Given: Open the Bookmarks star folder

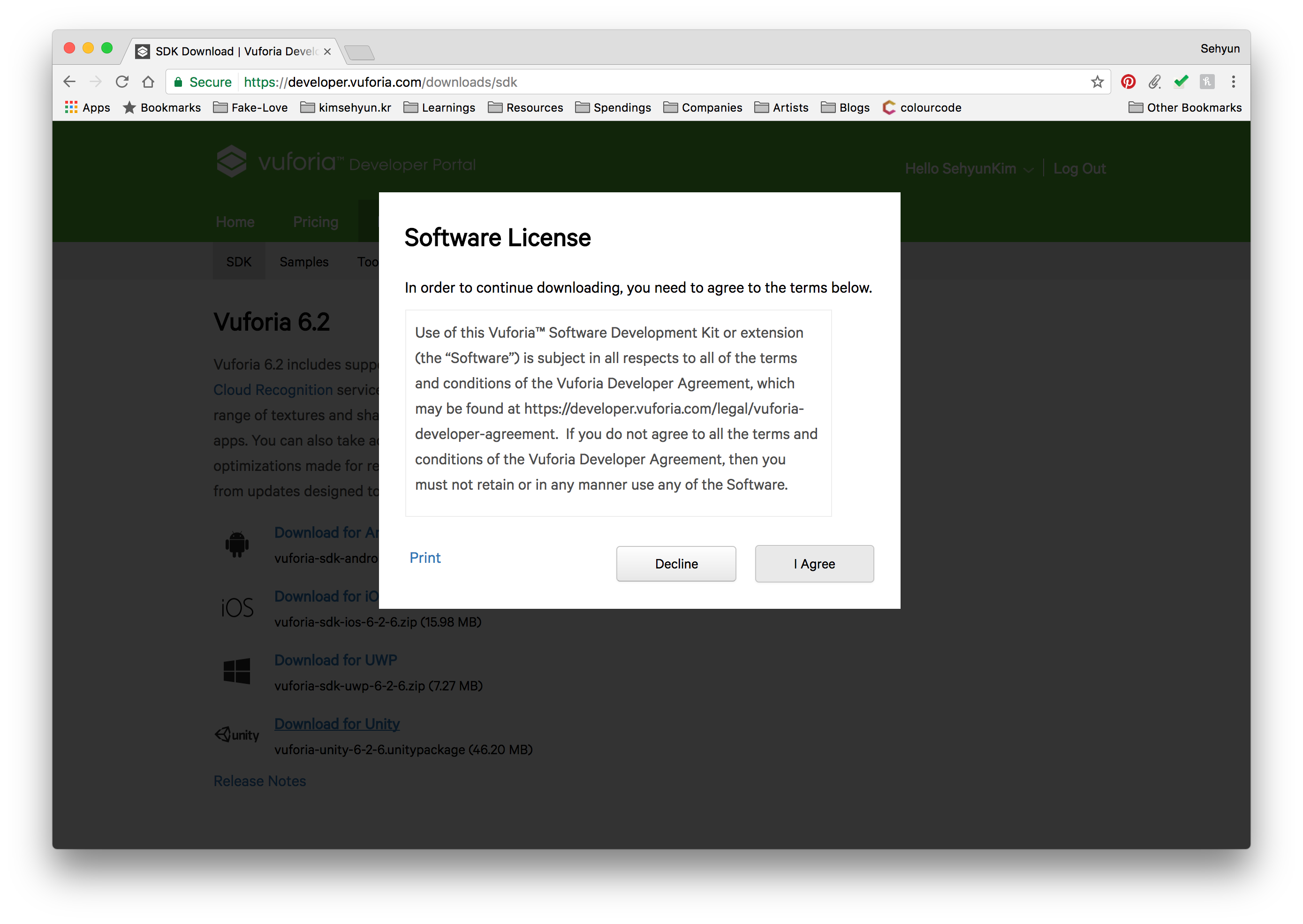Looking at the screenshot, I should 162,107.
